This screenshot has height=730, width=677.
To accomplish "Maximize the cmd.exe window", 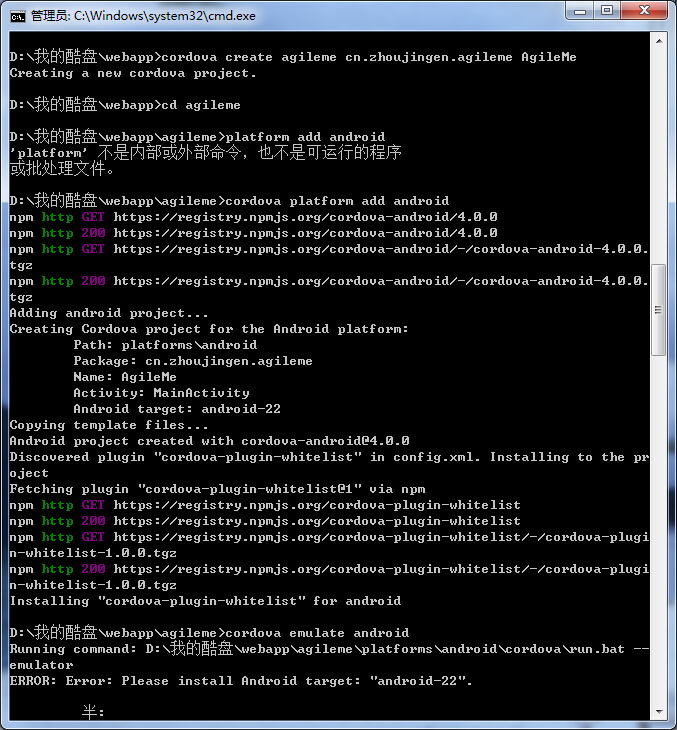I will [607, 11].
